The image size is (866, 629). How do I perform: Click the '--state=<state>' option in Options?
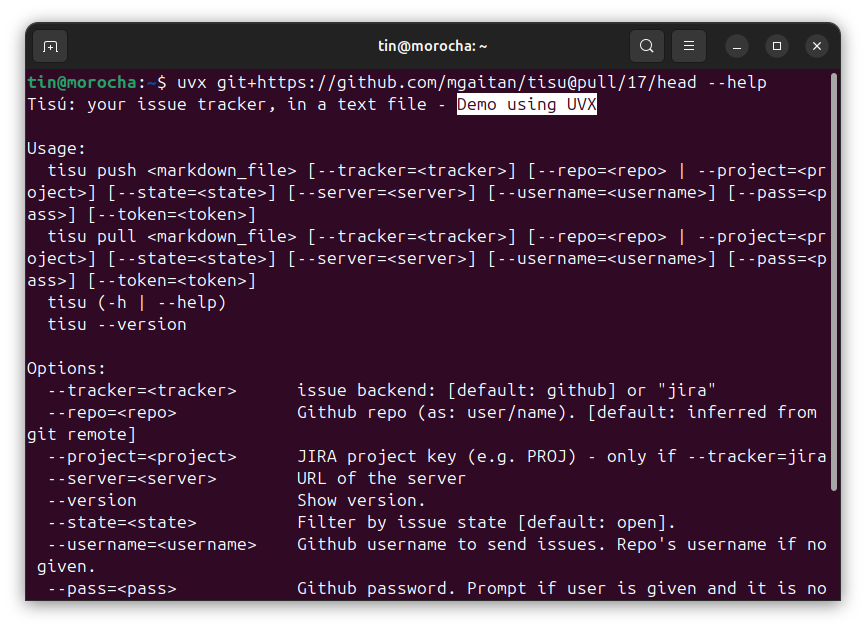122,522
